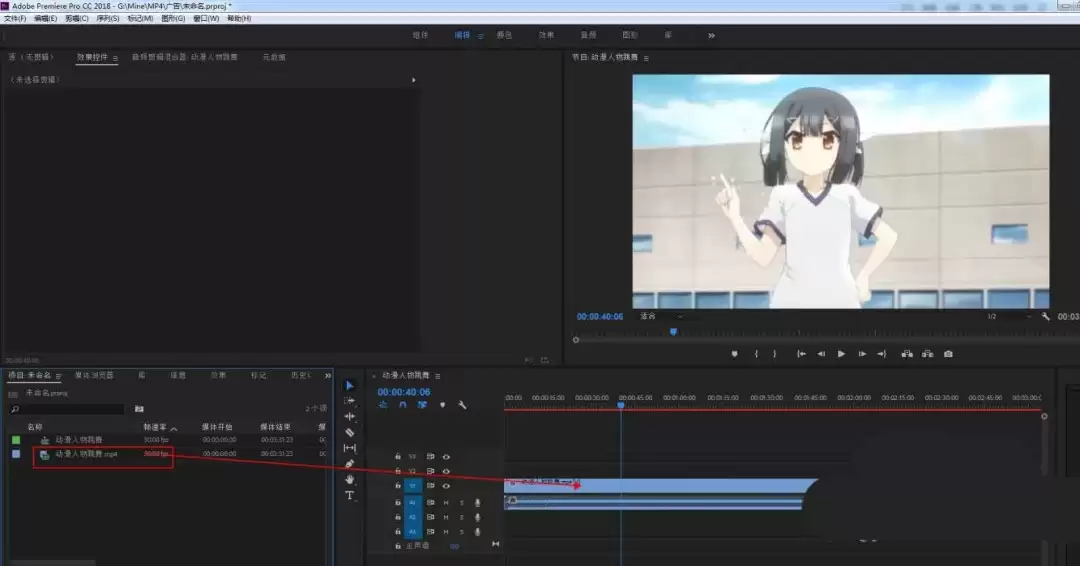Viewport: 1080px width, 566px height.
Task: Click the Extract button in Program monitor
Action: tap(928, 354)
